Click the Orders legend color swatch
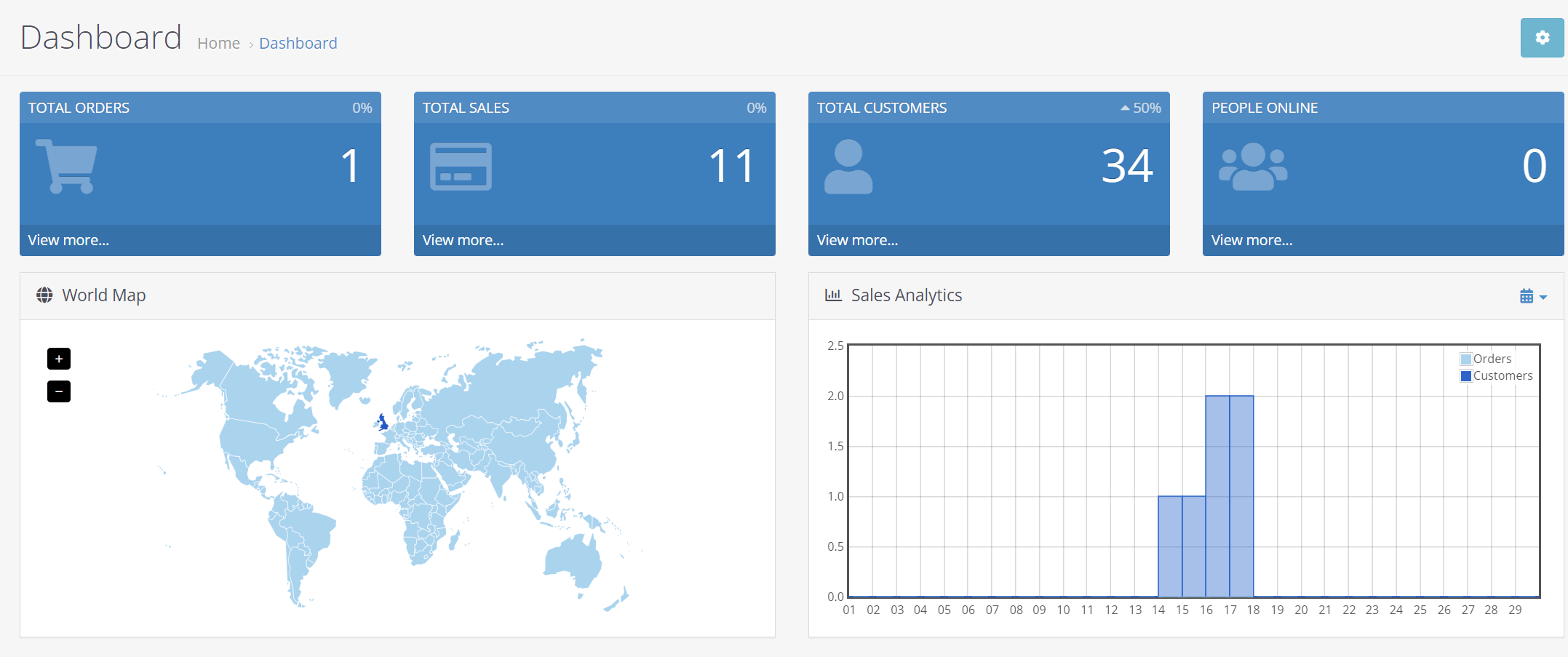The image size is (1568, 657). (x=1466, y=359)
